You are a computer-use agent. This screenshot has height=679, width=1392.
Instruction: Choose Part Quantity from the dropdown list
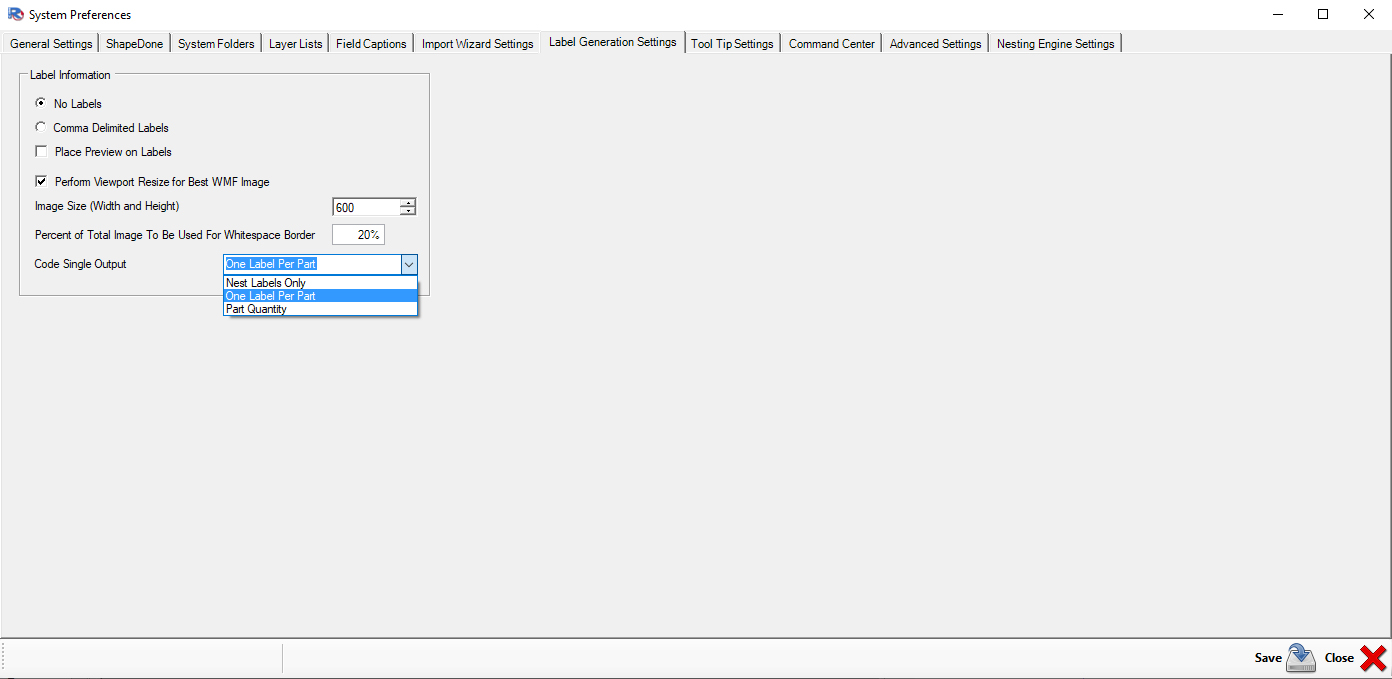pos(257,309)
